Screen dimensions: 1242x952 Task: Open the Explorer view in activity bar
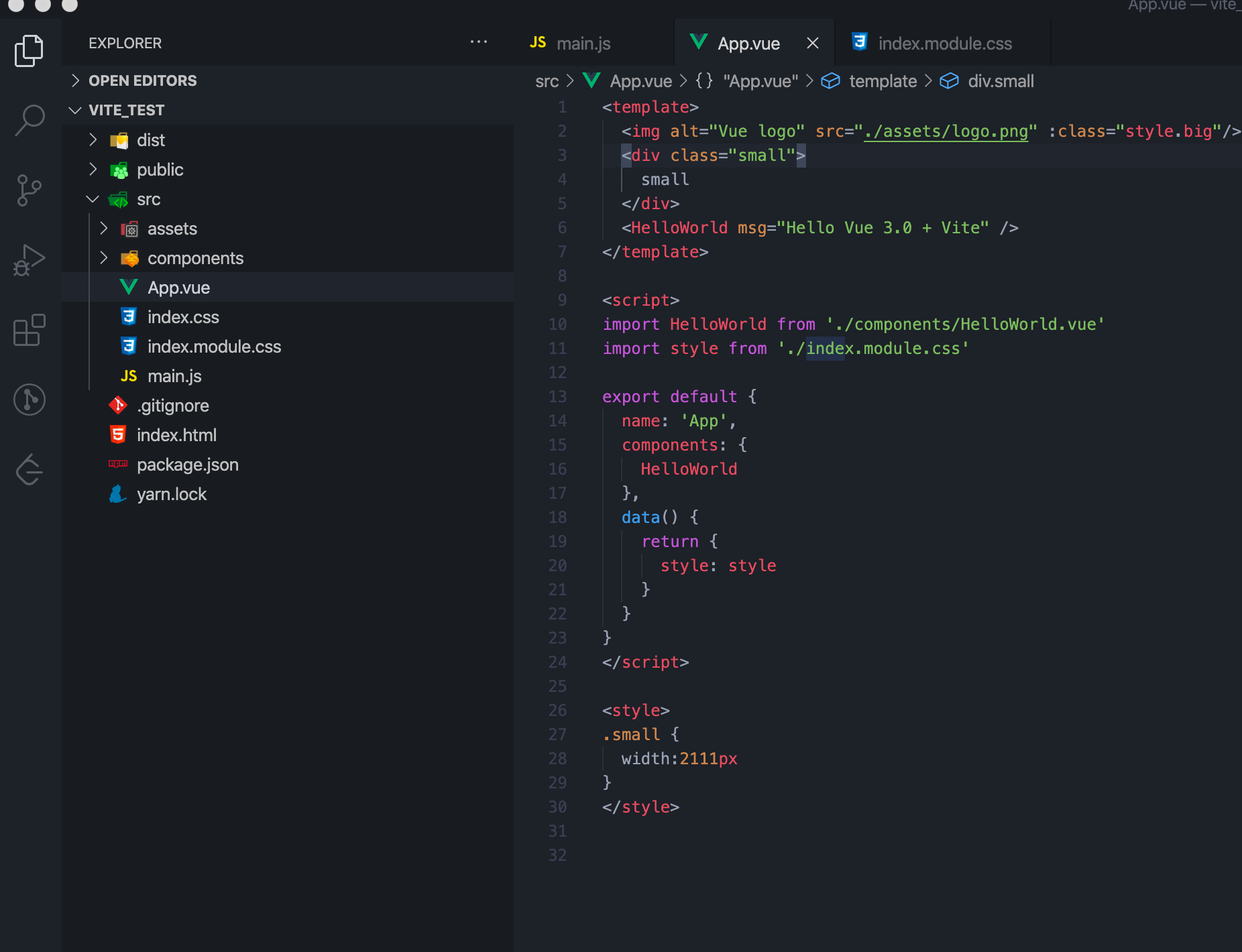coord(29,51)
